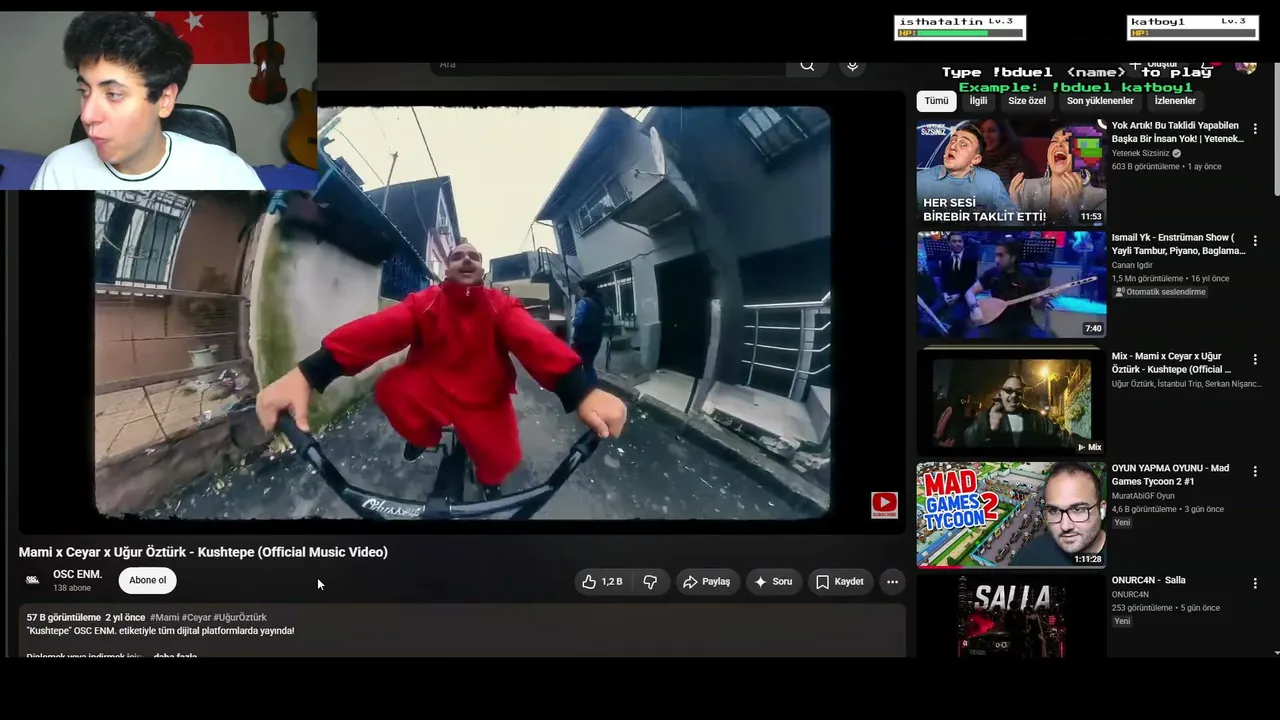
Task: Click the '138 abone' subscriber count
Action: 72,588
